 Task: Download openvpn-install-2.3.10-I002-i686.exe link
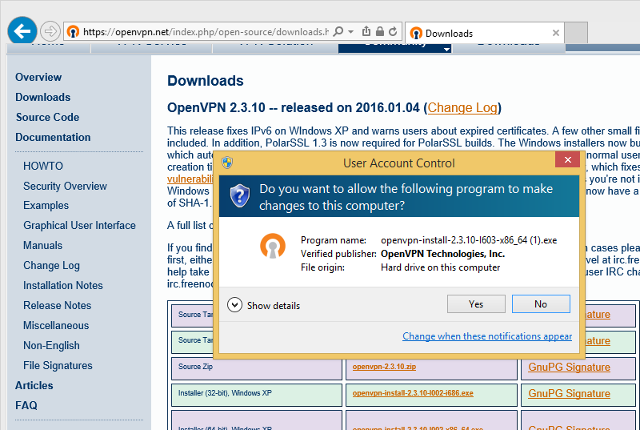pyautogui.click(x=413, y=393)
